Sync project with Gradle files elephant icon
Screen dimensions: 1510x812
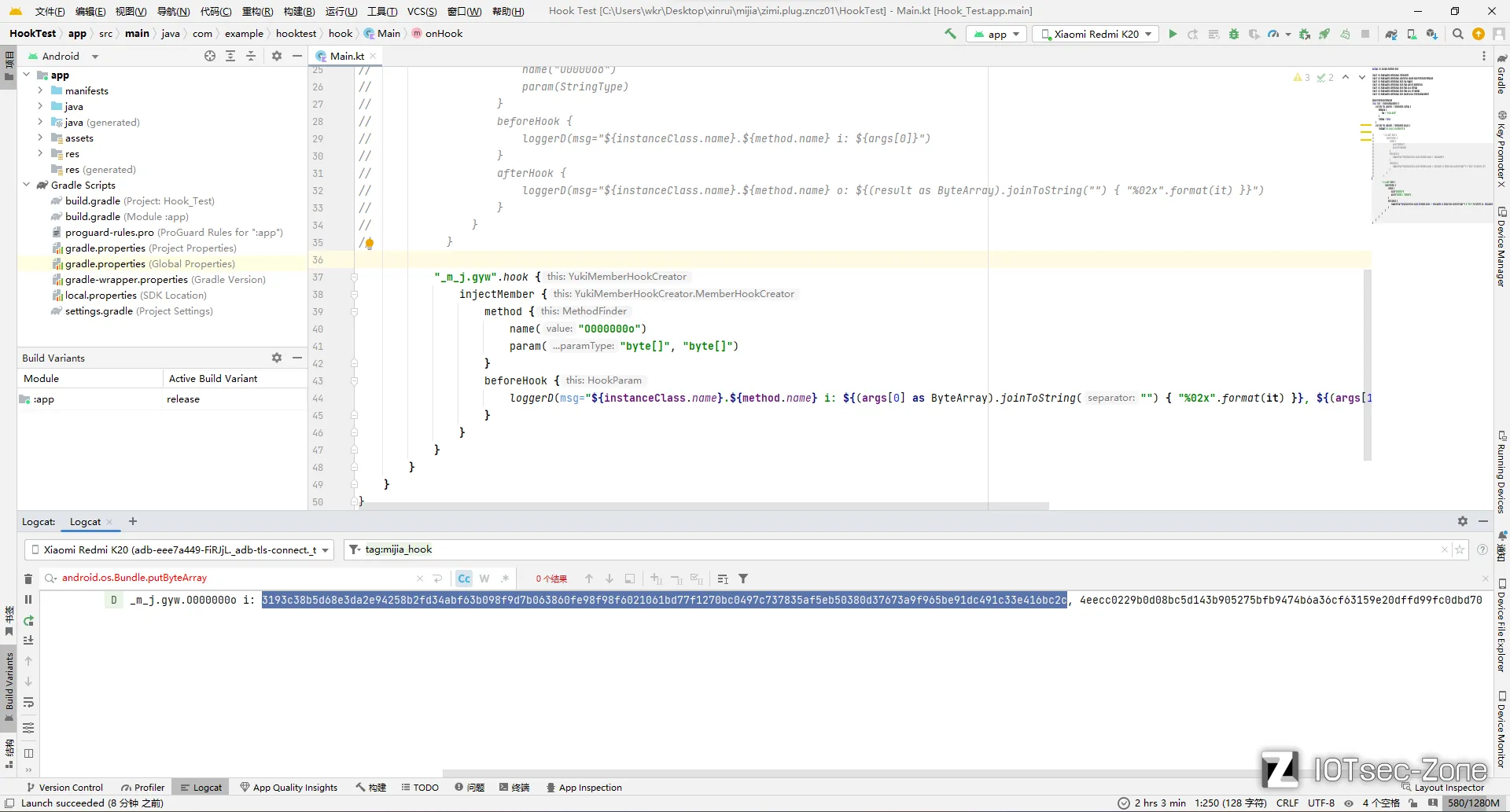1391,34
